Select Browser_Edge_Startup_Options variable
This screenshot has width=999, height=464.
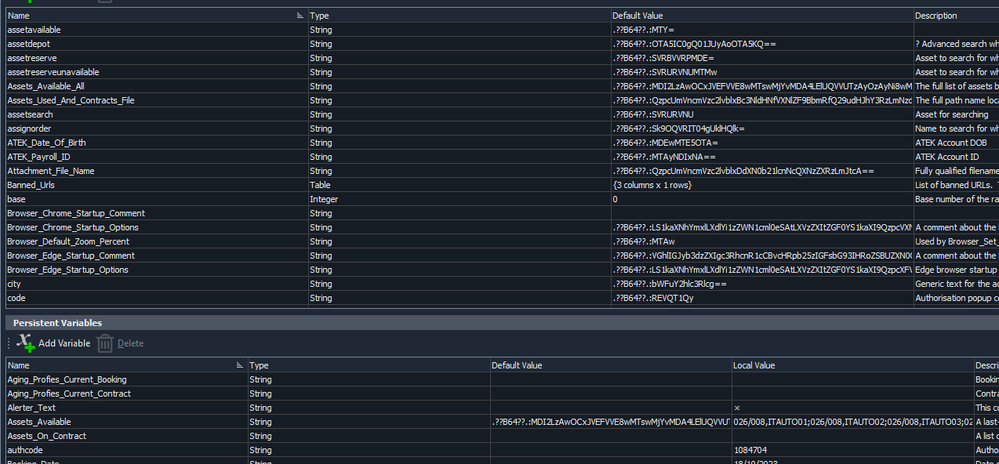point(67,269)
